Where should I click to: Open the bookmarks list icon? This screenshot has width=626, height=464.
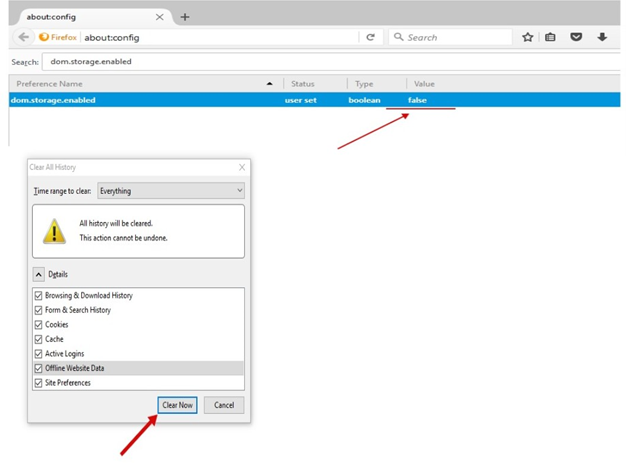click(x=551, y=37)
